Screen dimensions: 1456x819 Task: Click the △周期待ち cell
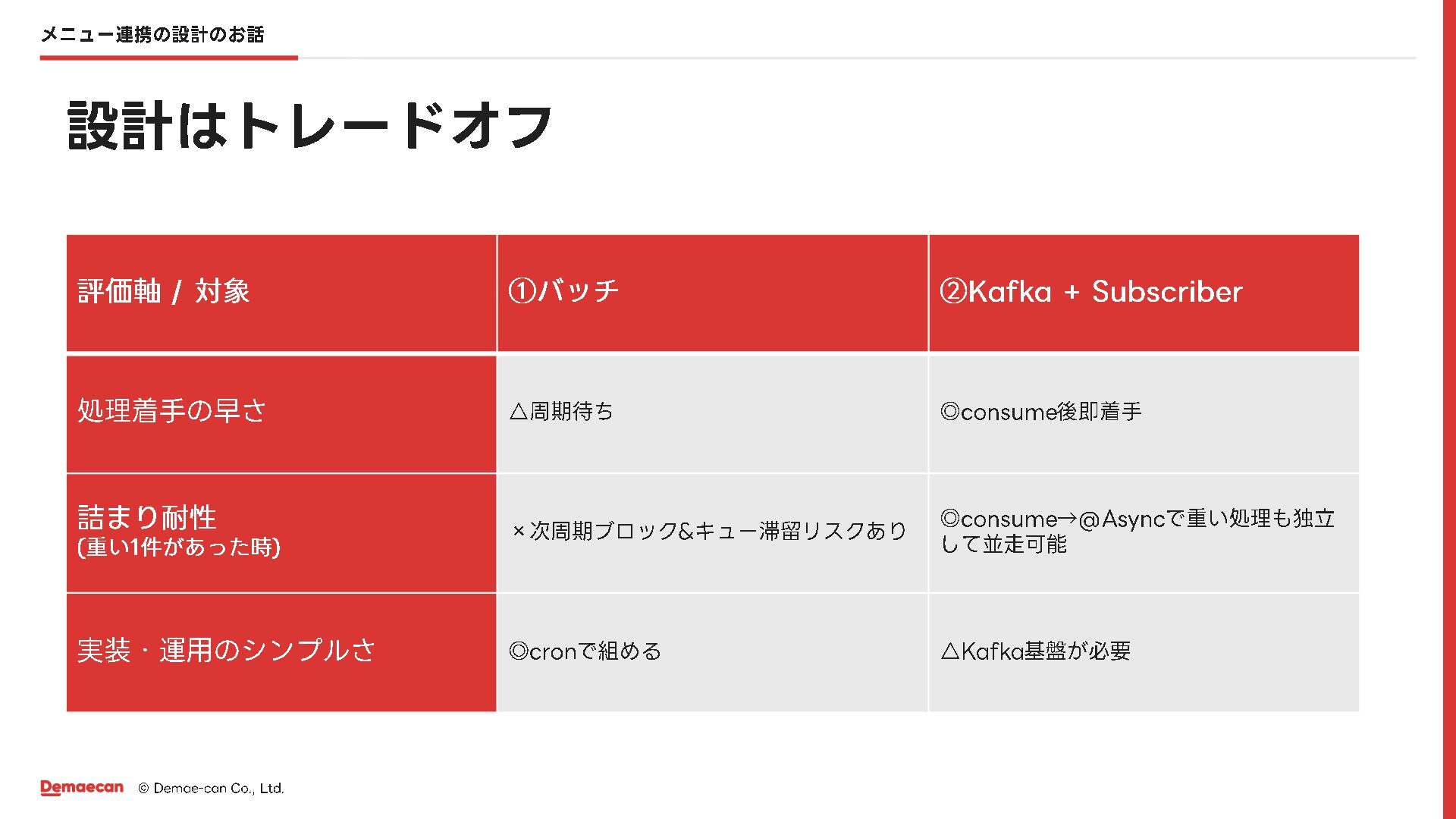coord(712,413)
